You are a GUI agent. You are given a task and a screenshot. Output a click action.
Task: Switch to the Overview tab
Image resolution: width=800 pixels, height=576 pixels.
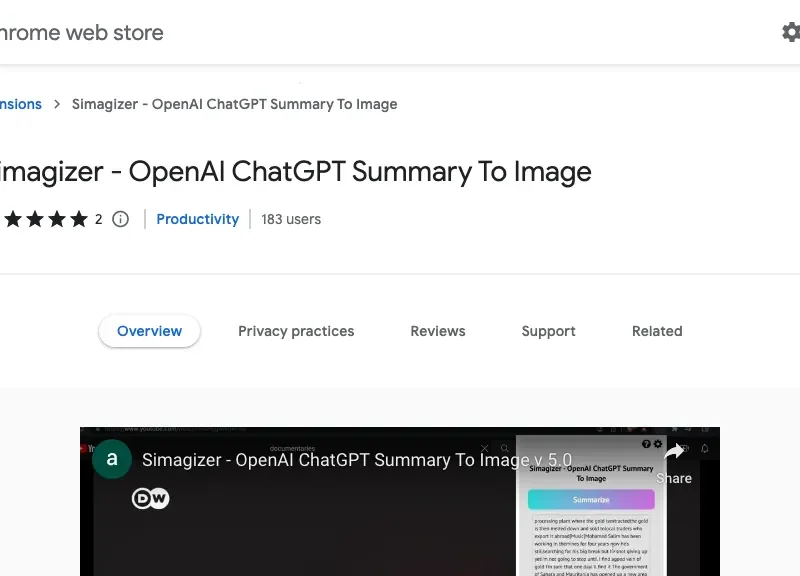(149, 331)
